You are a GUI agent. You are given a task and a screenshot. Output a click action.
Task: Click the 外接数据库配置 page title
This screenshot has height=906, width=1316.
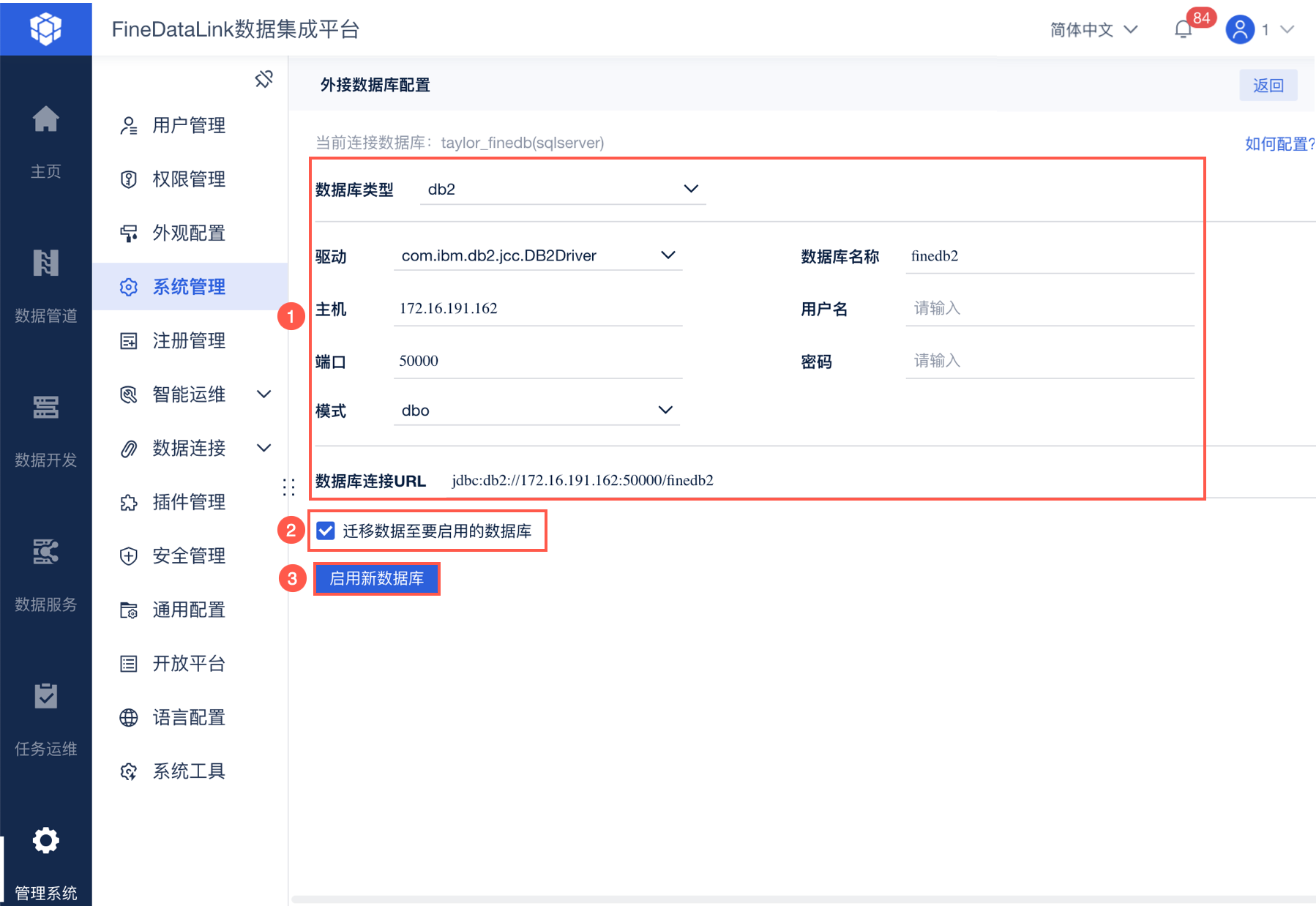(375, 85)
